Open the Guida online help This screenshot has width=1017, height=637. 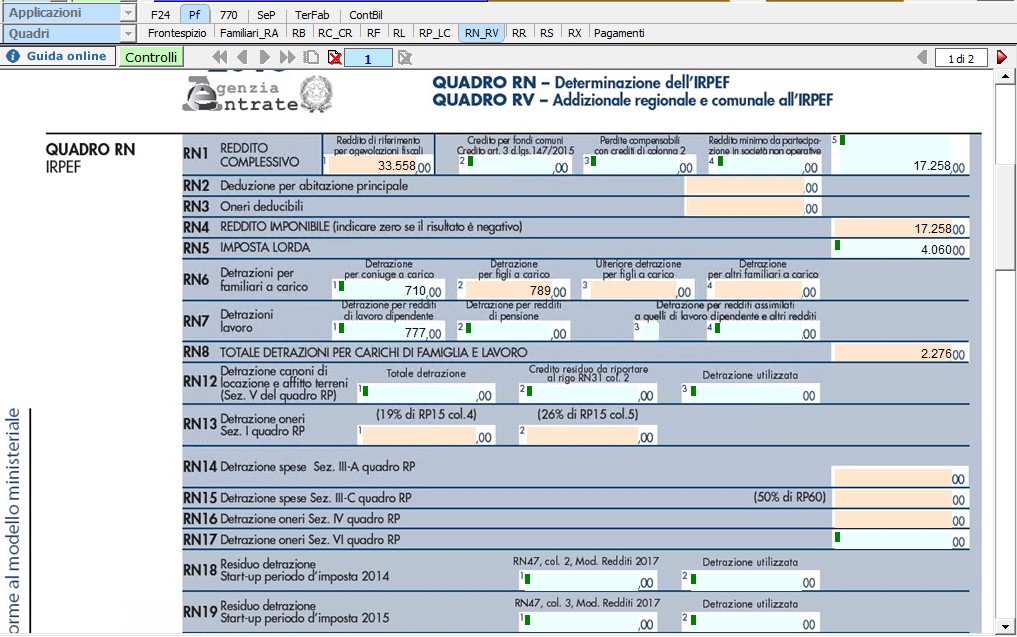58,56
